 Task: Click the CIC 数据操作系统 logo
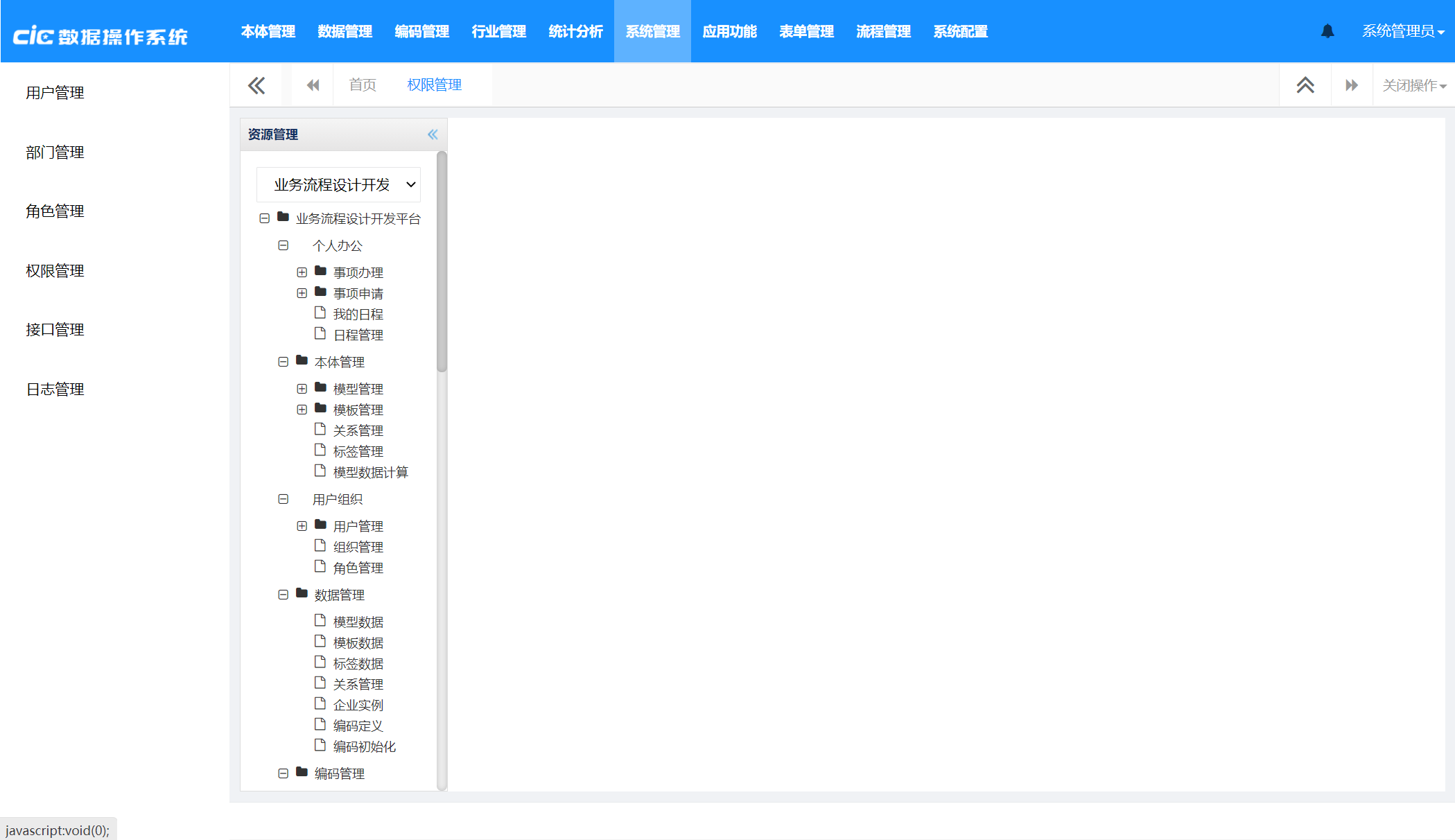tap(101, 36)
